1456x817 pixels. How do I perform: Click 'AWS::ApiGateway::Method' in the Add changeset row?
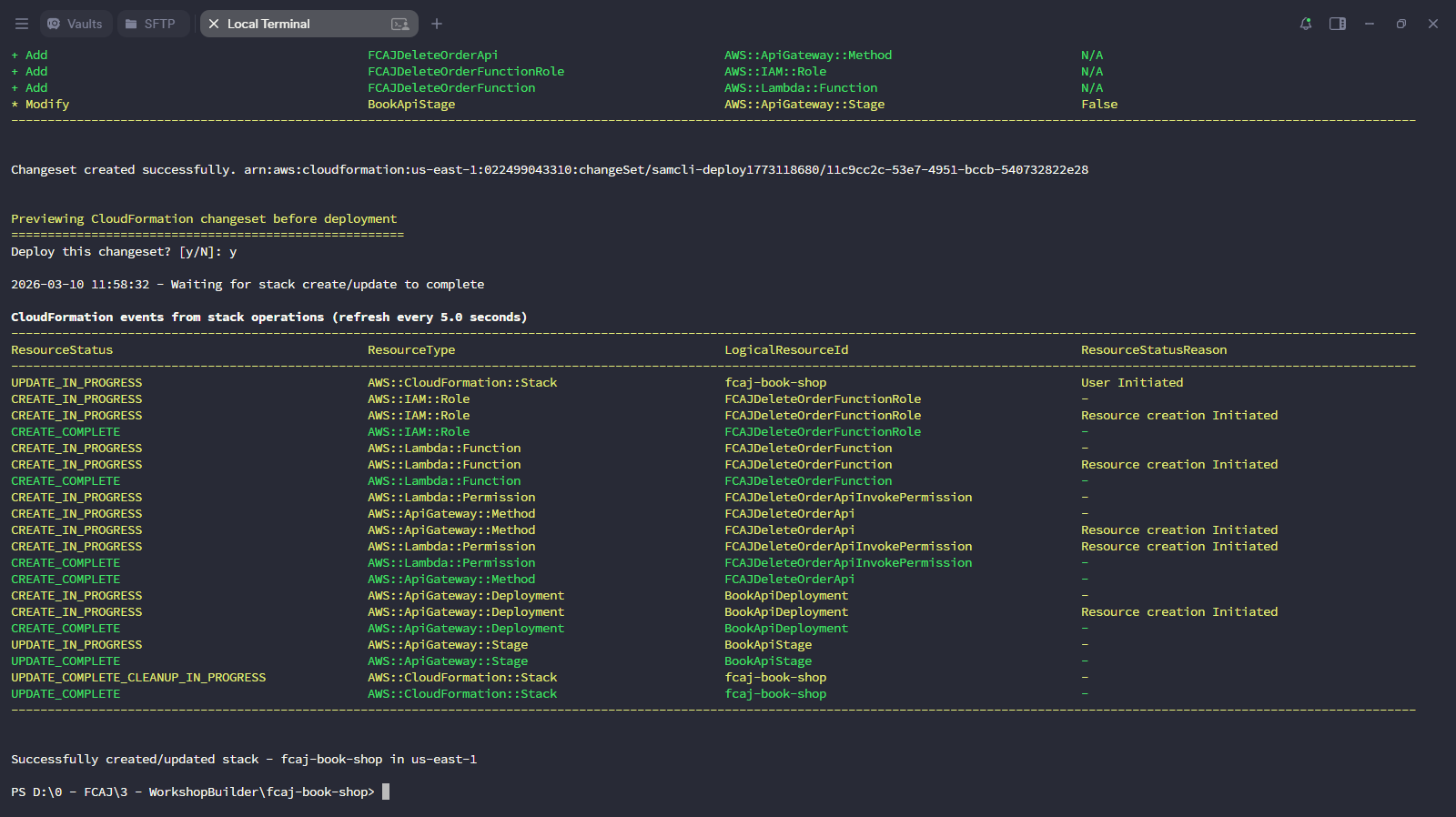(x=808, y=55)
